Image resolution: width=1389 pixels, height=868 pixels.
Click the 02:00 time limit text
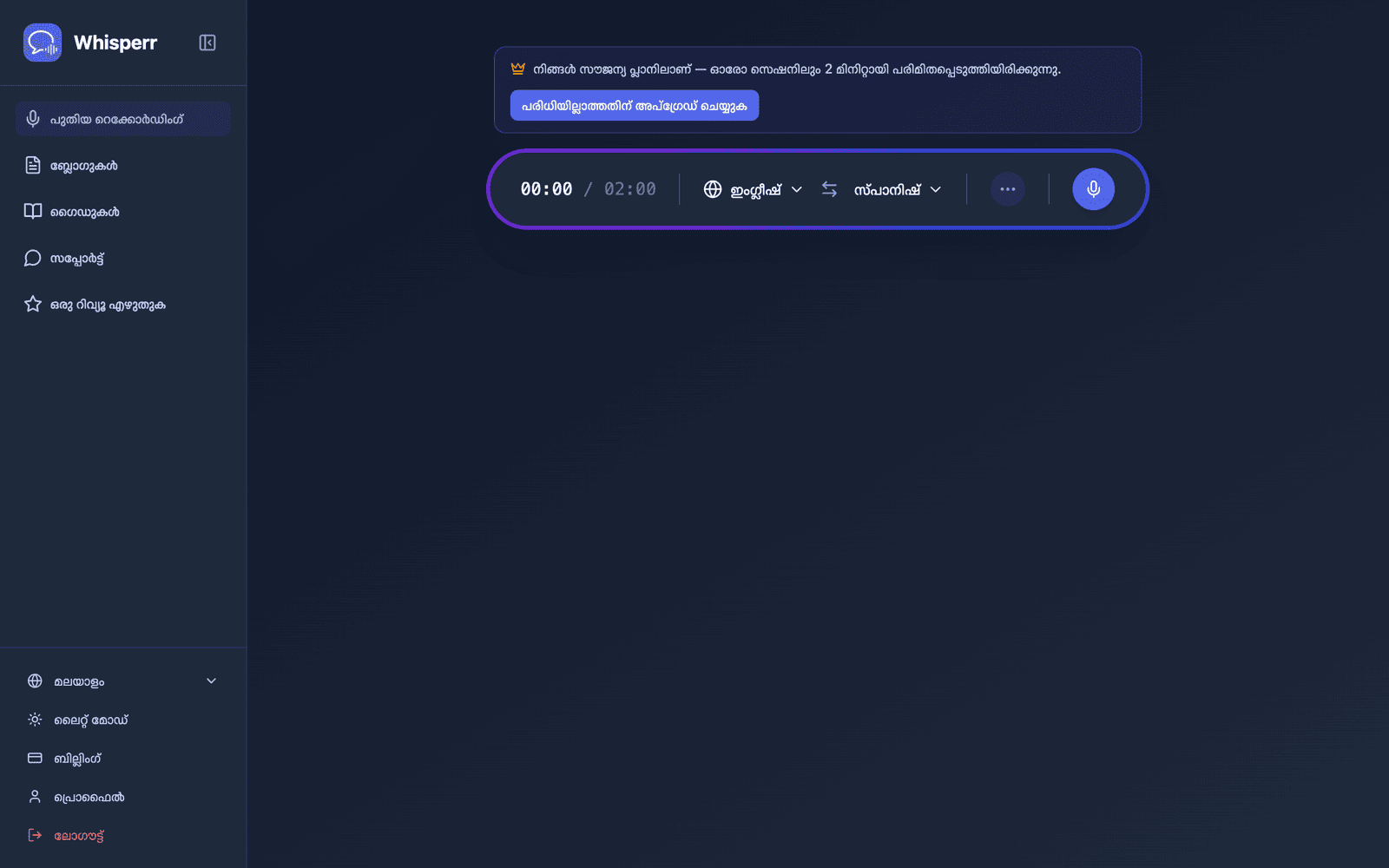click(630, 189)
